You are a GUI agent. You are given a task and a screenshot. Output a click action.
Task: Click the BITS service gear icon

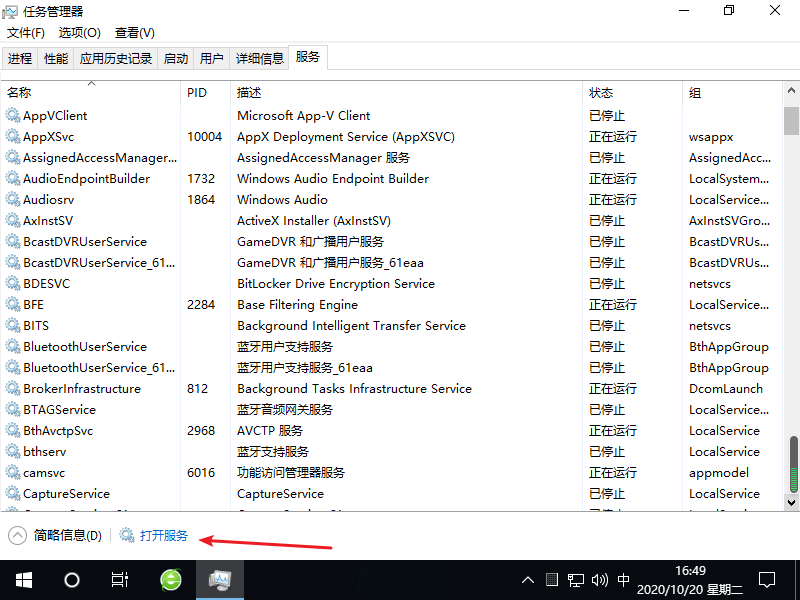click(13, 326)
